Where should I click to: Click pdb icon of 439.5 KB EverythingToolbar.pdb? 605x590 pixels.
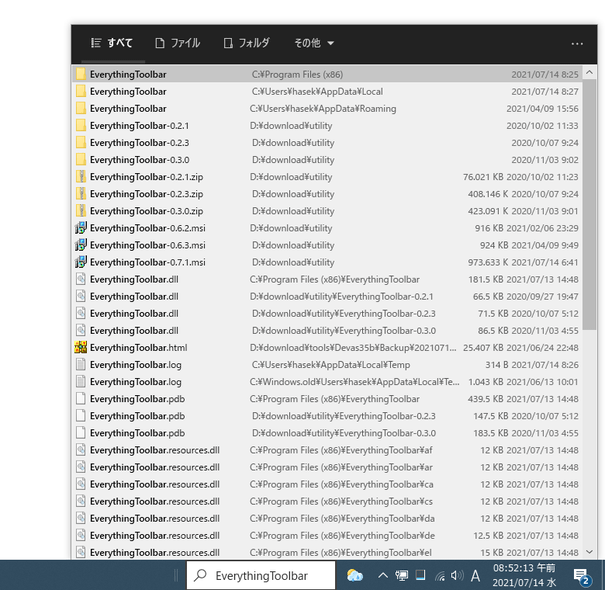click(81, 399)
